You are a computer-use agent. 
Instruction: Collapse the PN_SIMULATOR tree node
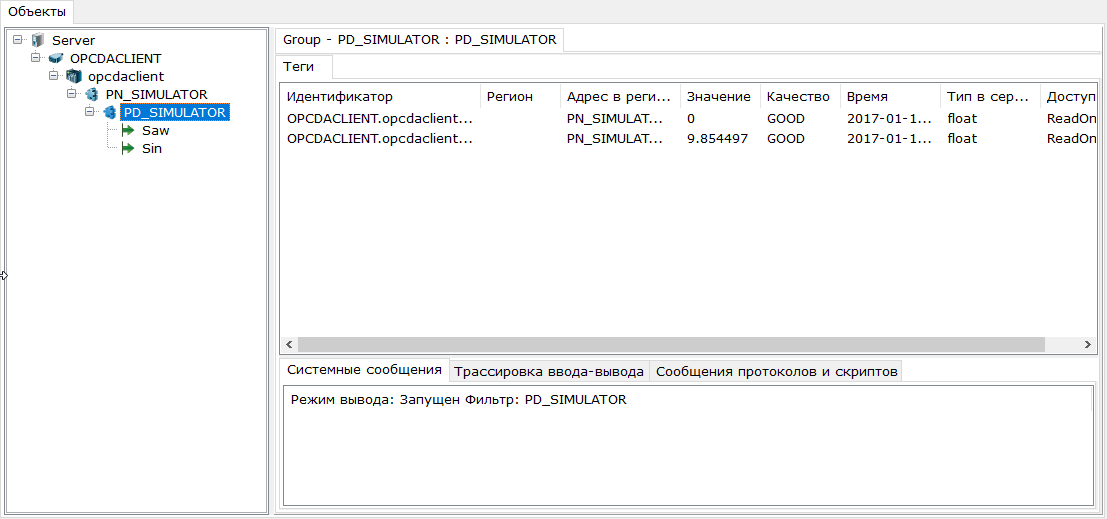[71, 93]
